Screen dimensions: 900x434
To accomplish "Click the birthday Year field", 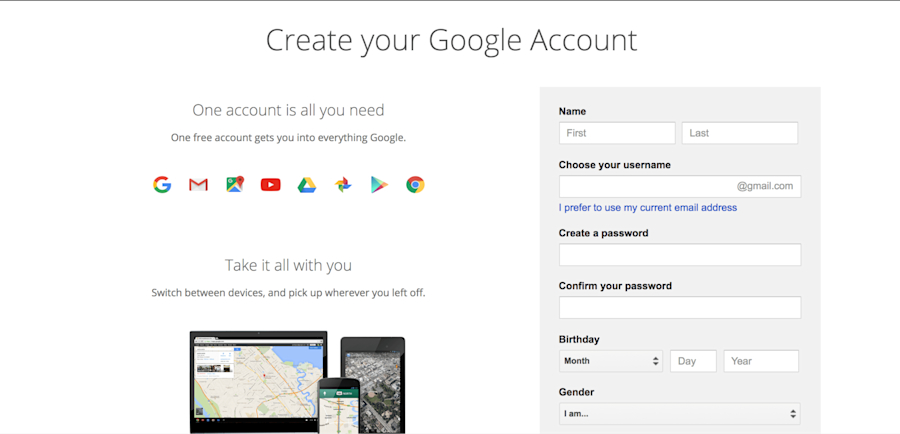I will 761,361.
